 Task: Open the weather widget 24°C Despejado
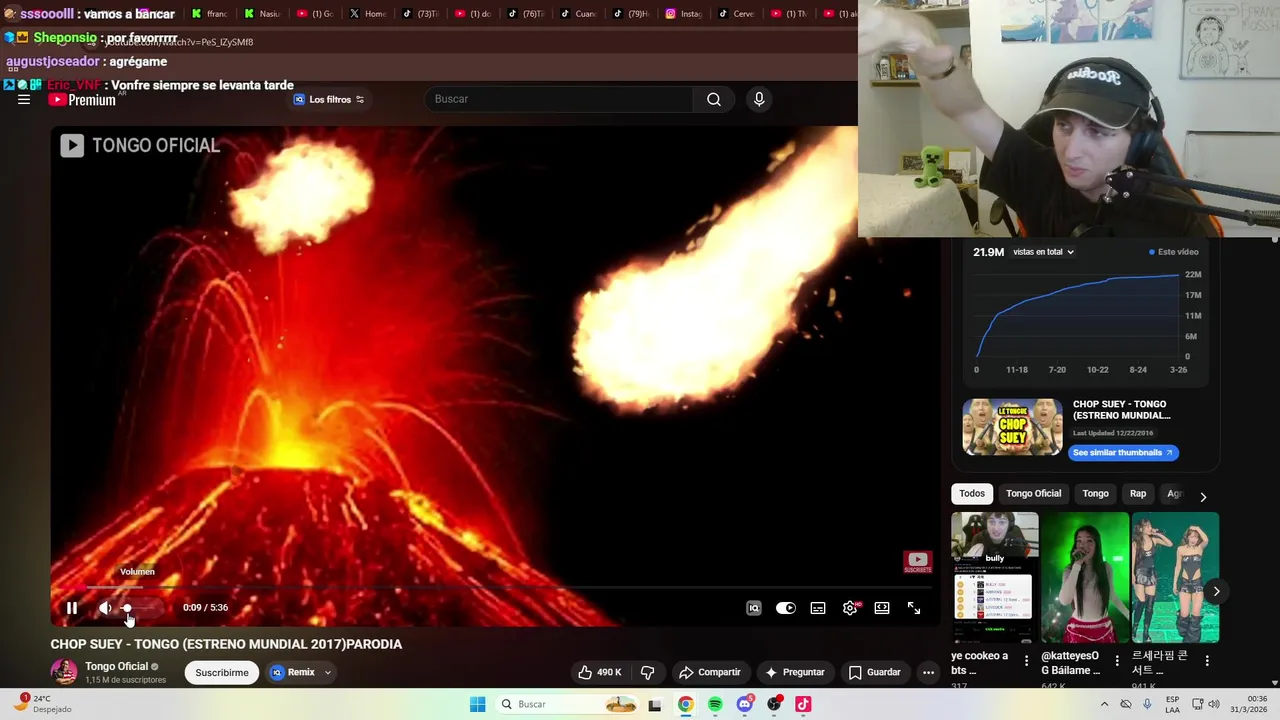tap(45, 704)
